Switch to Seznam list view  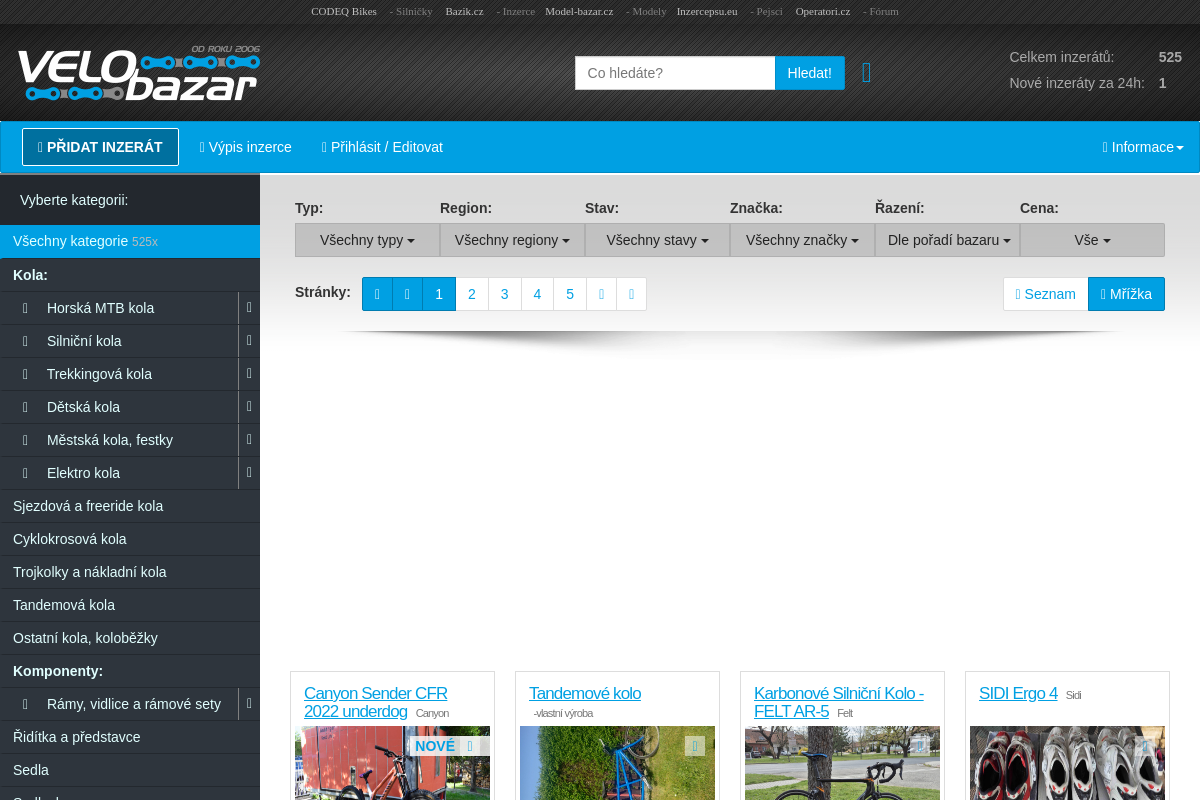pos(1045,294)
